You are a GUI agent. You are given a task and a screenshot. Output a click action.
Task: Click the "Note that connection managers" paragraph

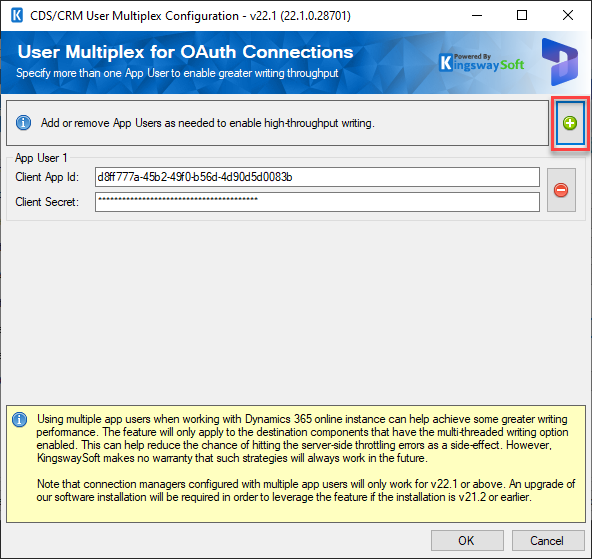tap(306, 490)
